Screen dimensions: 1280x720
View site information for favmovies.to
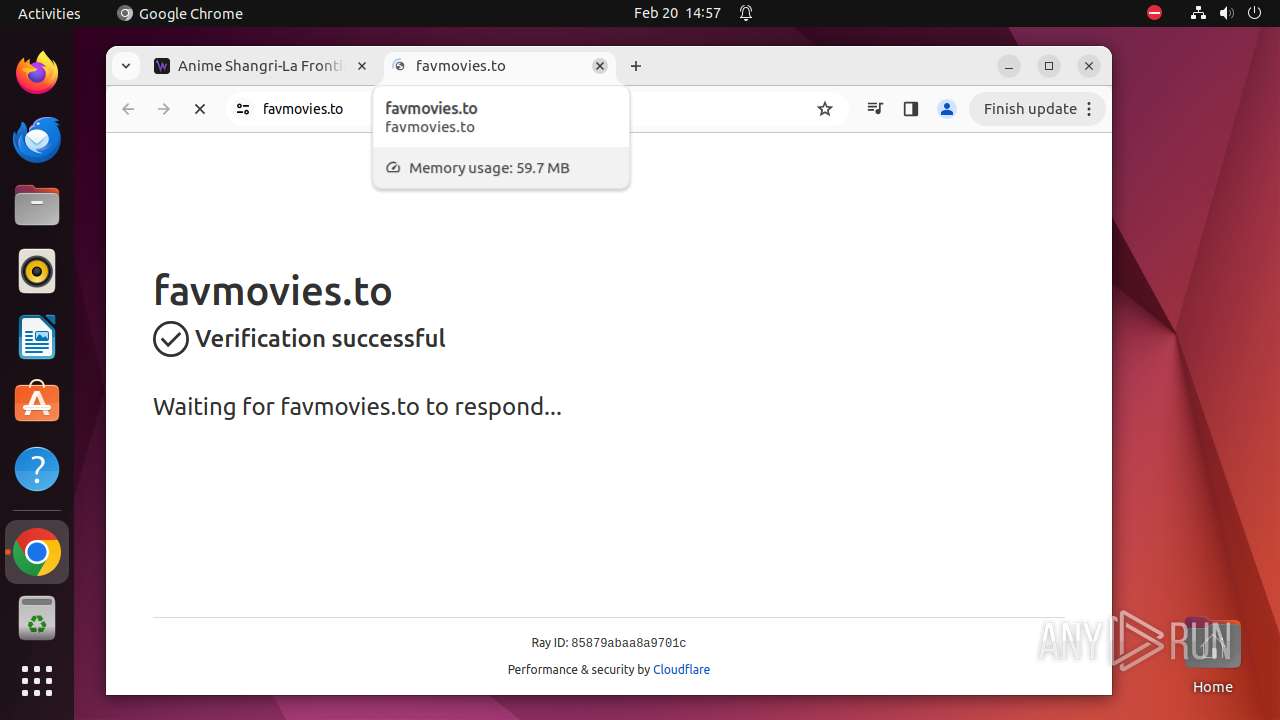point(242,109)
